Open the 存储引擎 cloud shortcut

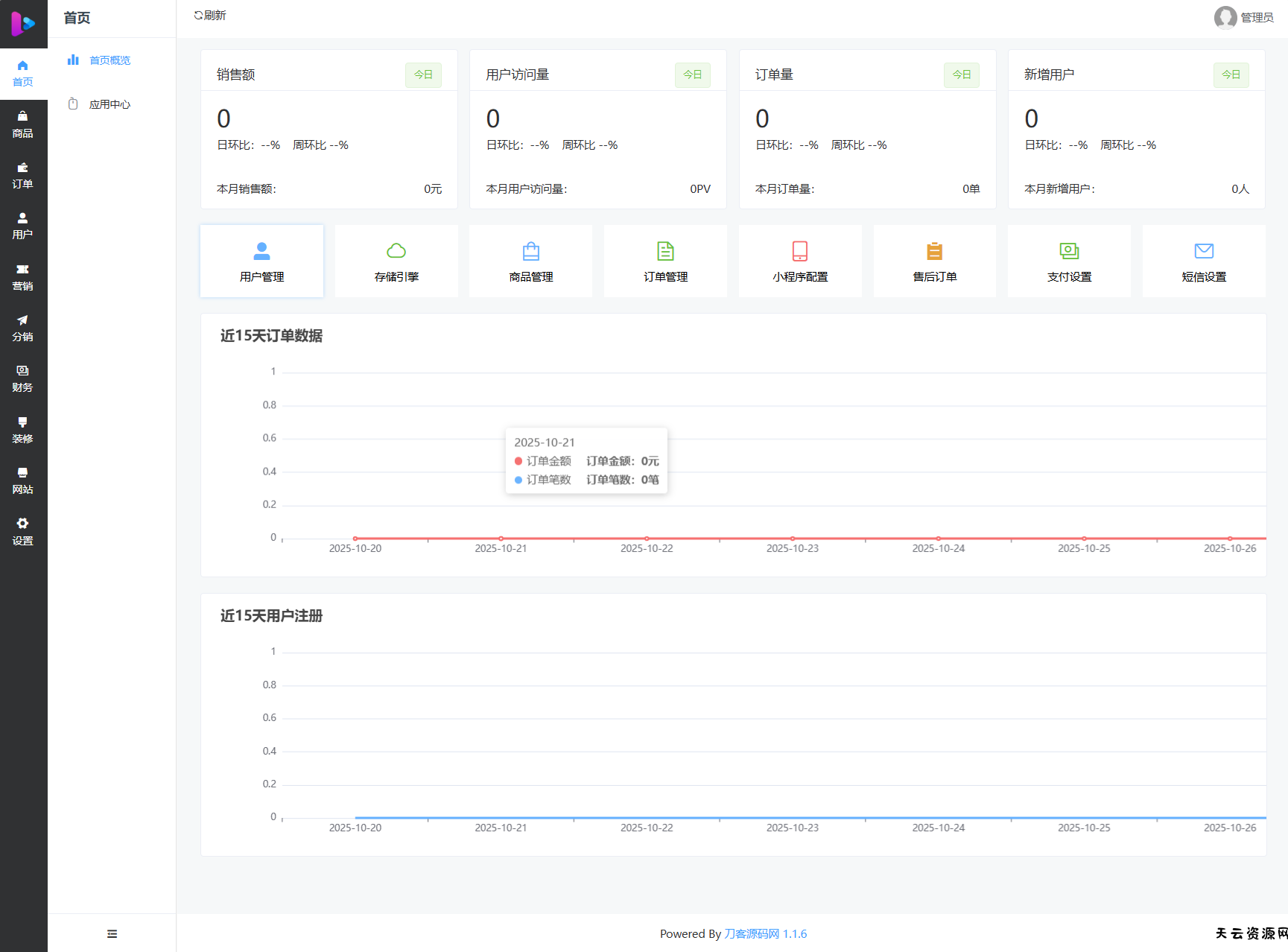[396, 261]
